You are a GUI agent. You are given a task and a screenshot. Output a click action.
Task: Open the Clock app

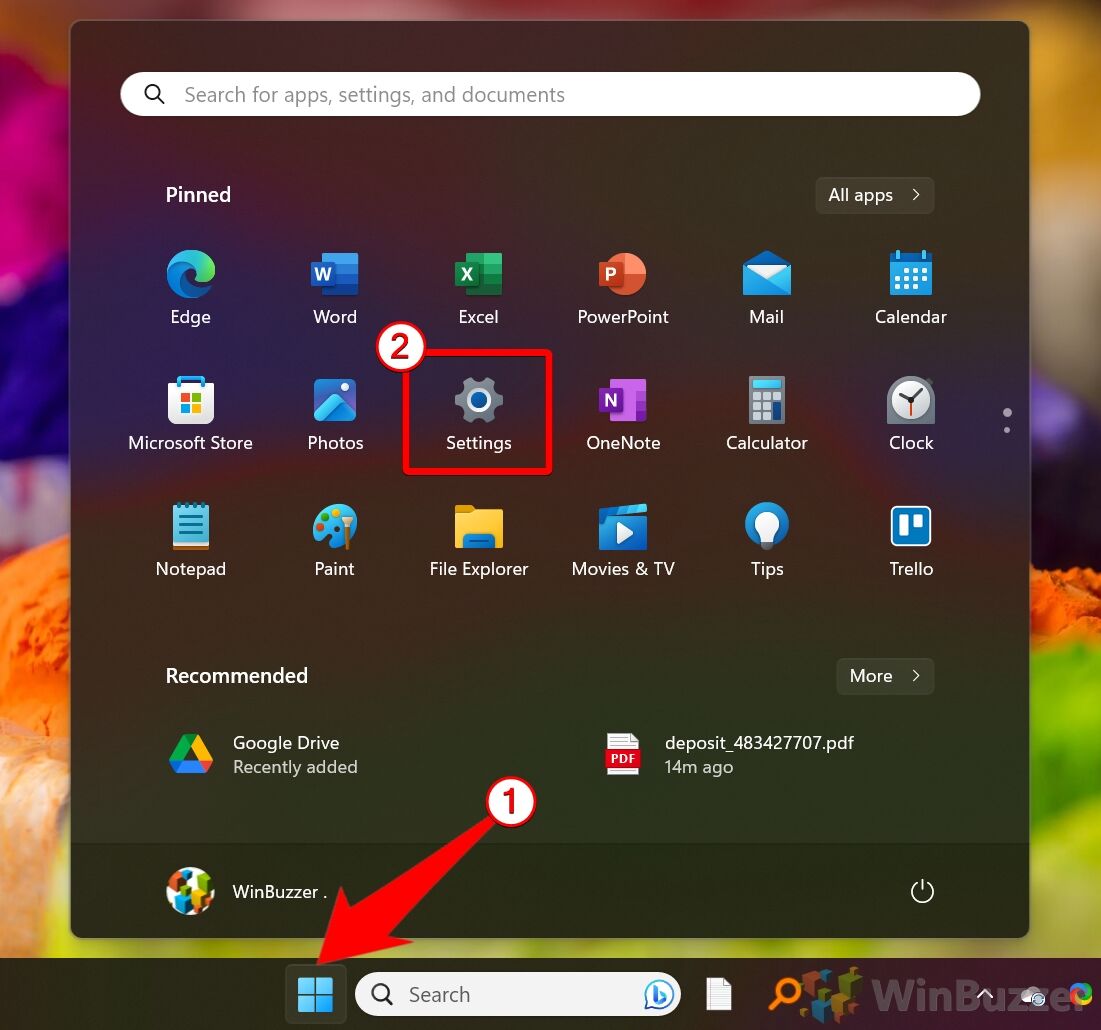[x=911, y=413]
